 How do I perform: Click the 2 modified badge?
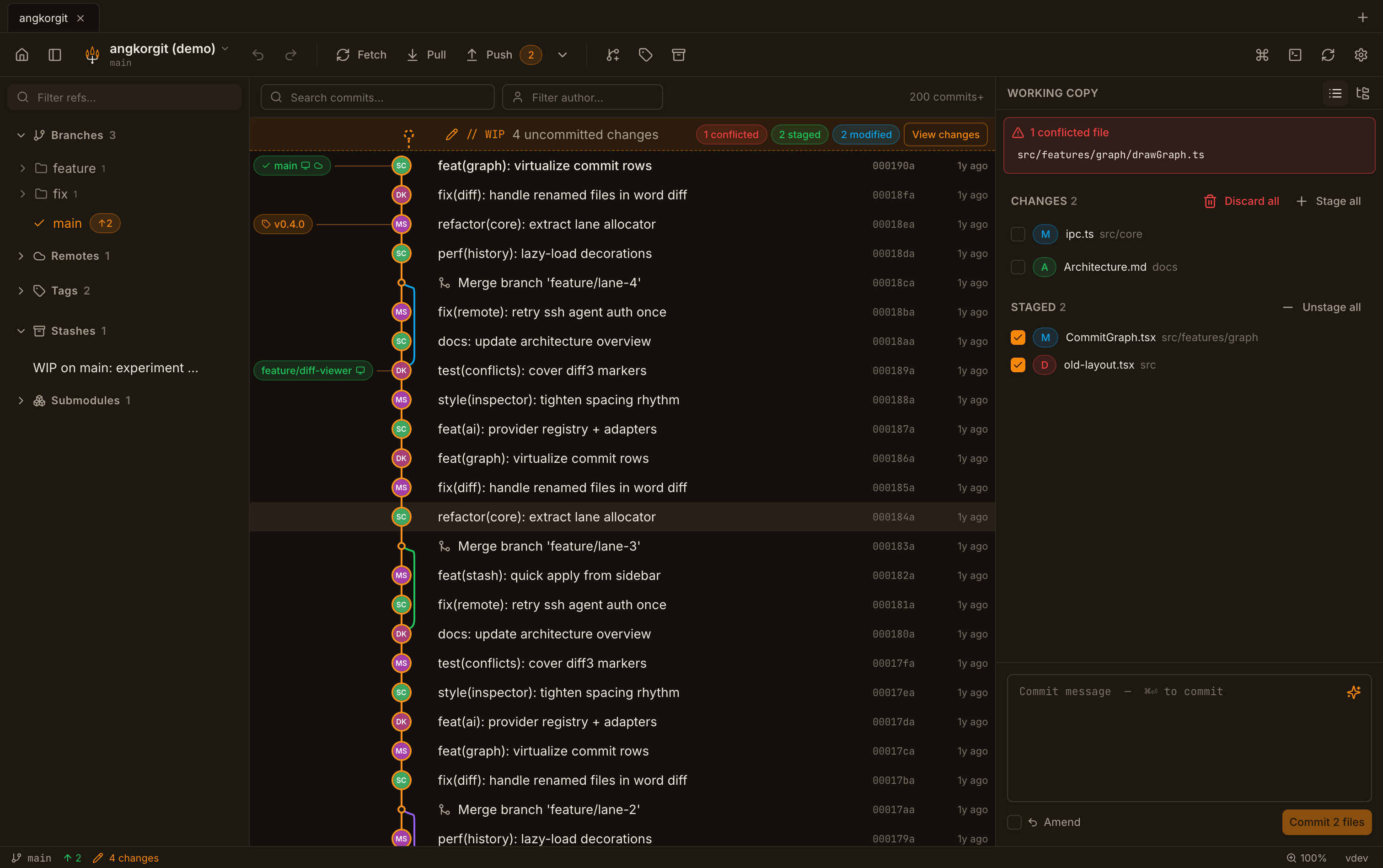tap(866, 134)
